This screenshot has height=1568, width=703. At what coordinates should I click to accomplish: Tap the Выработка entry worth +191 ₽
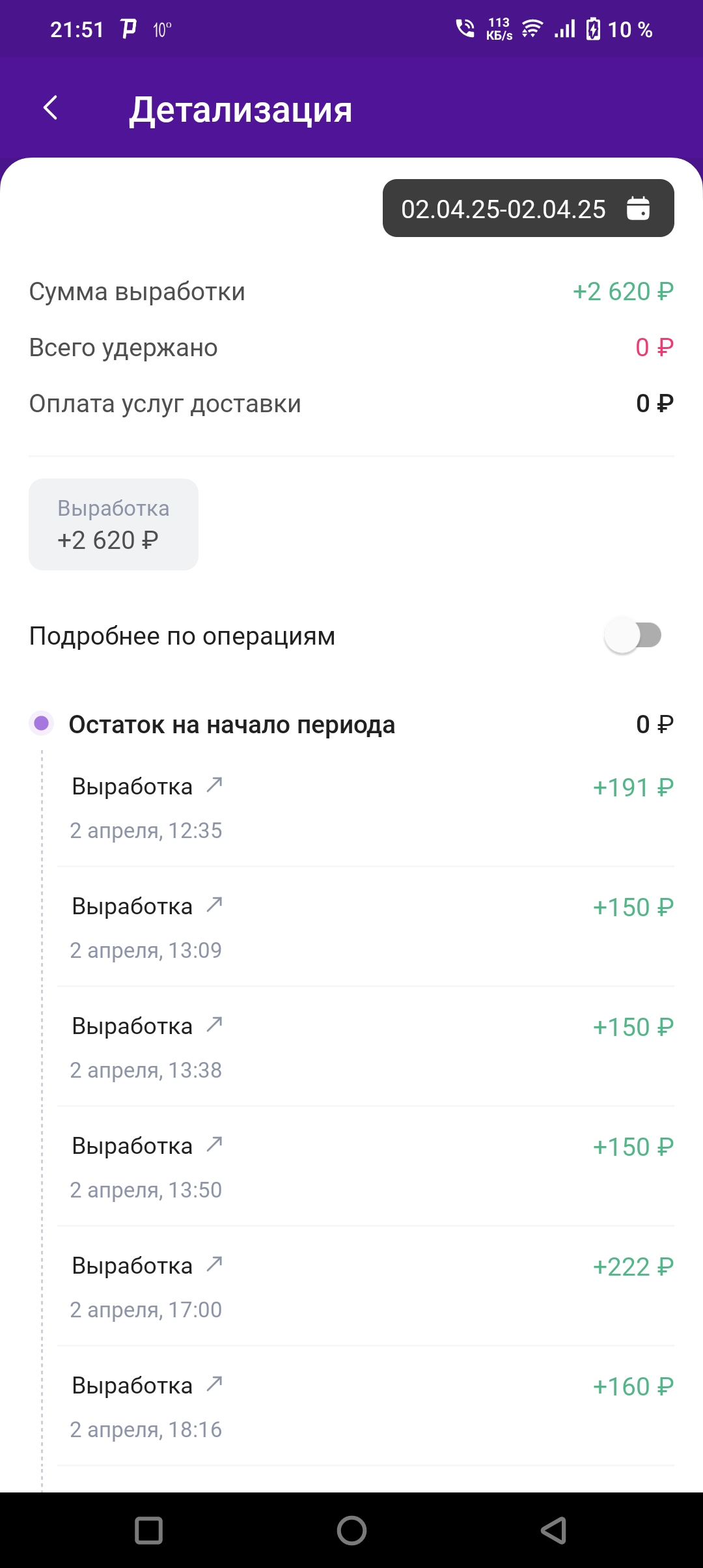[x=365, y=807]
